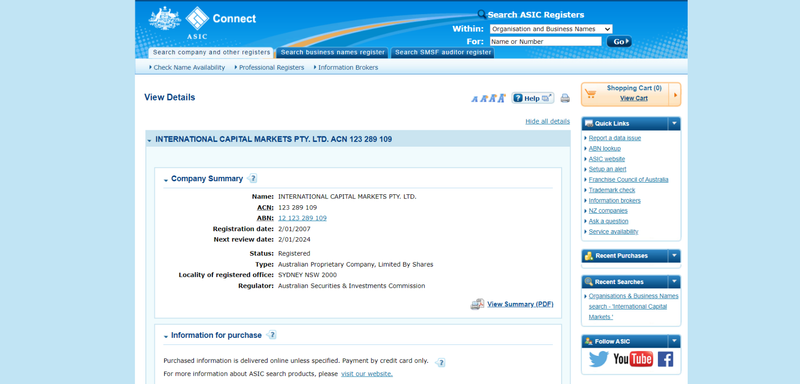Image resolution: width=800 pixels, height=384 pixels.
Task: Open ASIC Facebook page
Action: pyautogui.click(x=665, y=359)
